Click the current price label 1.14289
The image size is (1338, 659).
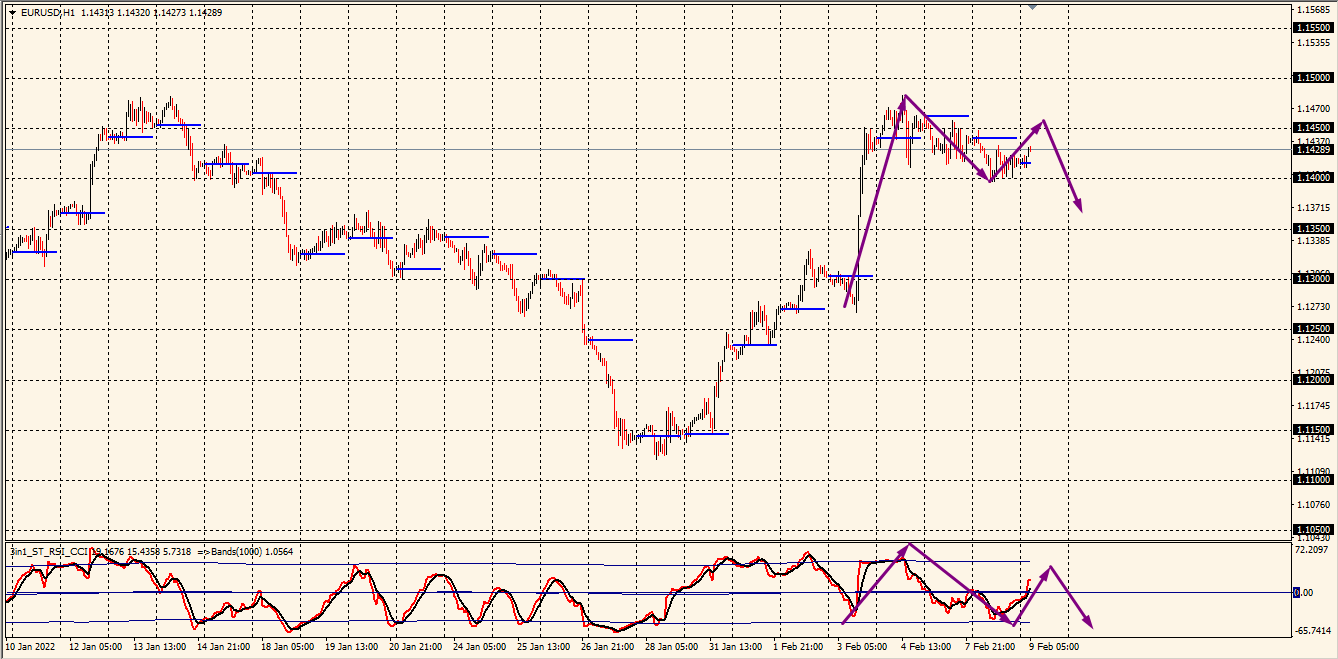point(1312,149)
